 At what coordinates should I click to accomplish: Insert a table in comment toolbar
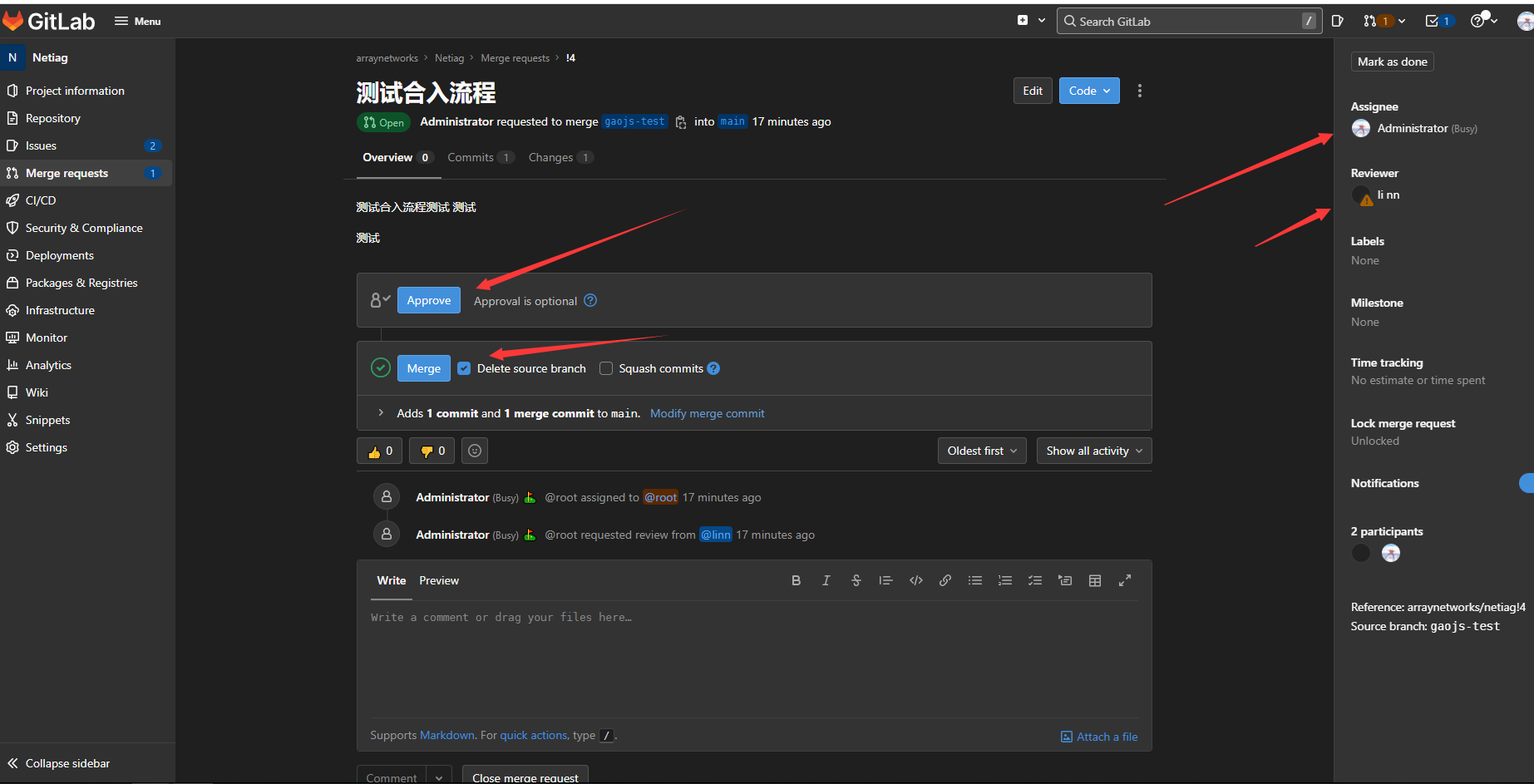[x=1095, y=580]
